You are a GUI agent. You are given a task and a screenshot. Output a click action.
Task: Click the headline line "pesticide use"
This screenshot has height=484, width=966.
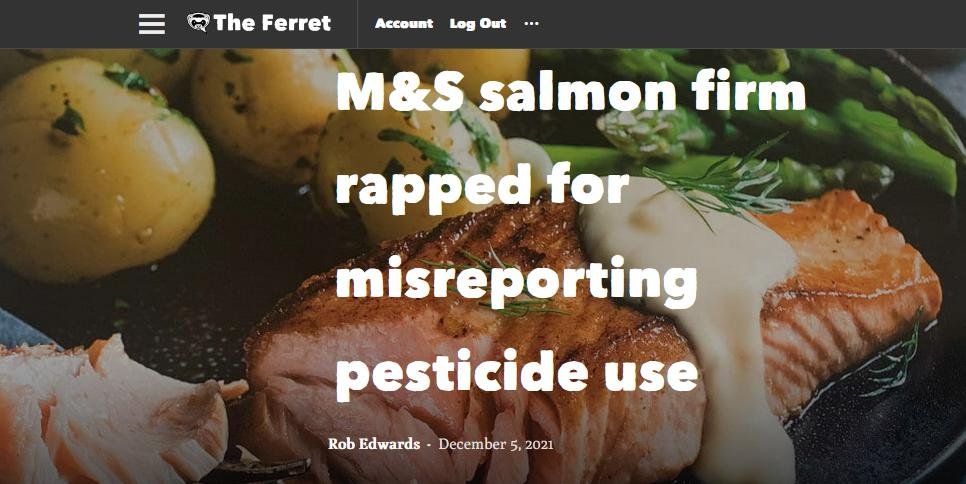click(x=517, y=372)
